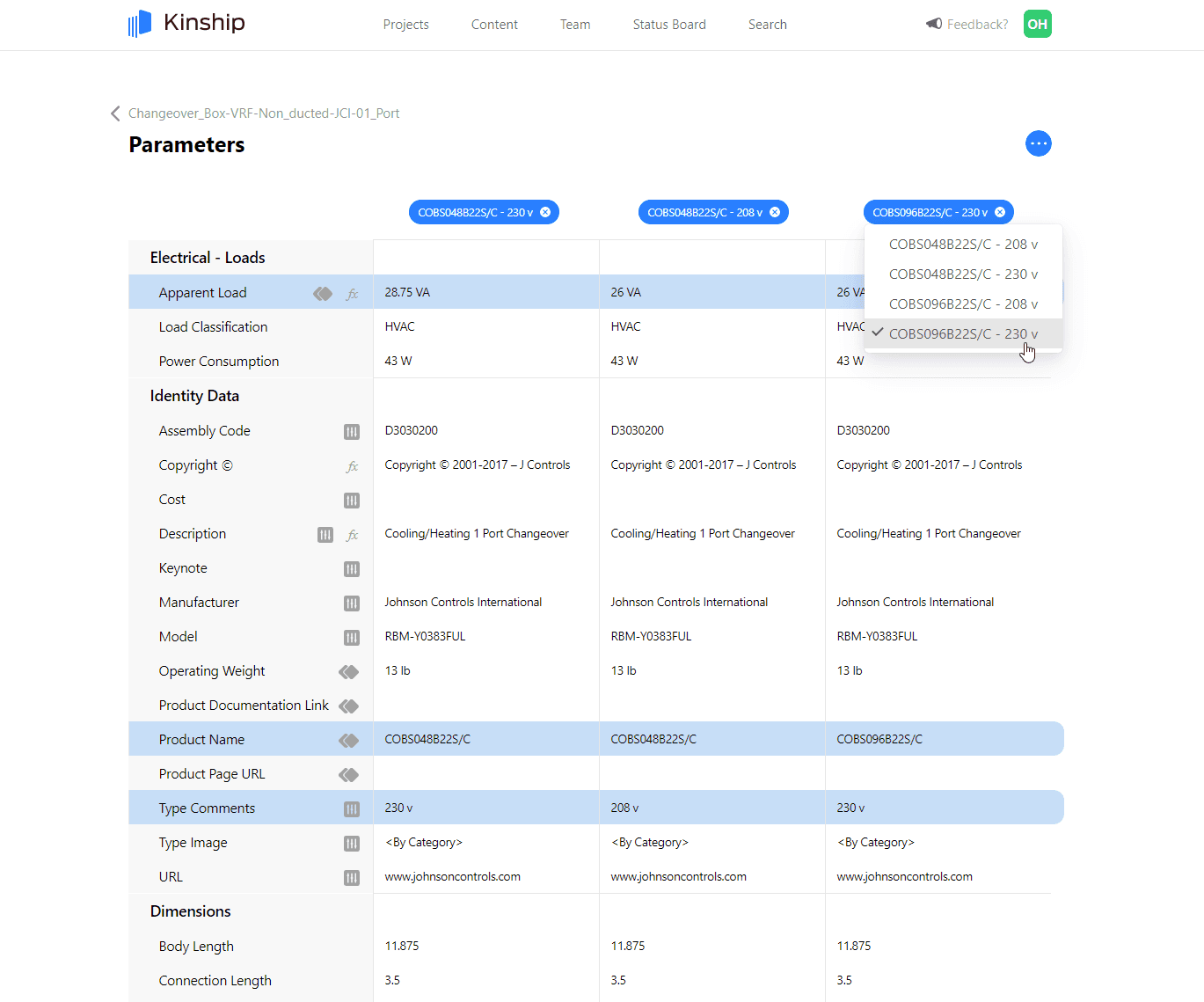Screen dimensions: 1204x1002
Task: Click shared parameter icon on Product Documentation Link
Action: tap(349, 706)
